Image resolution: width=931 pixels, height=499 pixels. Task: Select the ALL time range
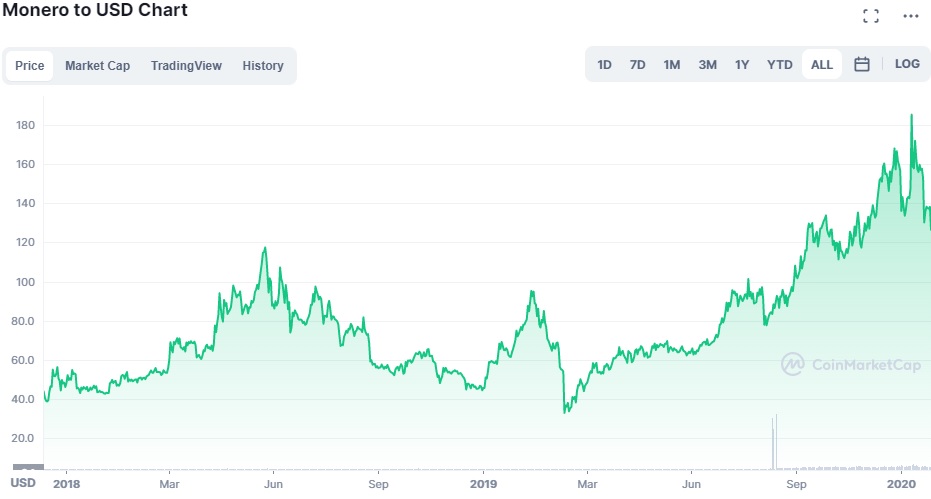822,65
